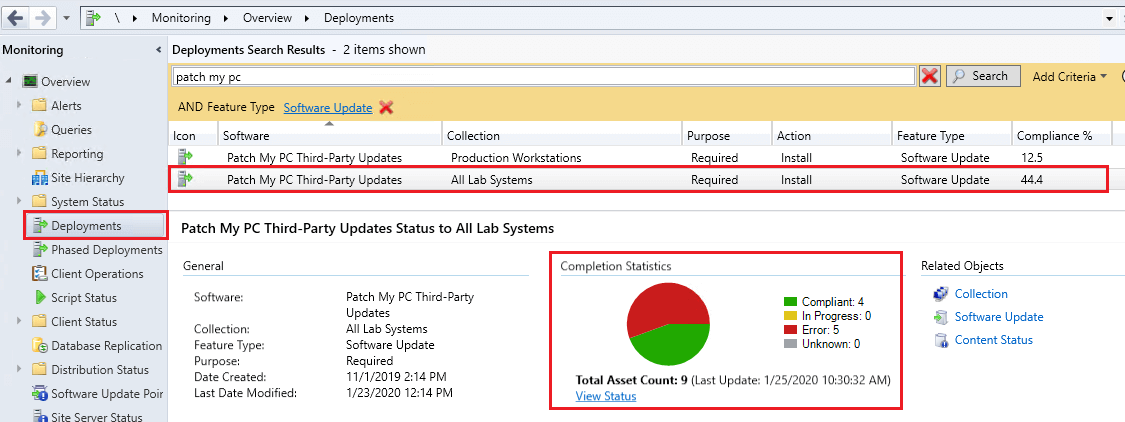Sort by the Purpose column header

727,136
